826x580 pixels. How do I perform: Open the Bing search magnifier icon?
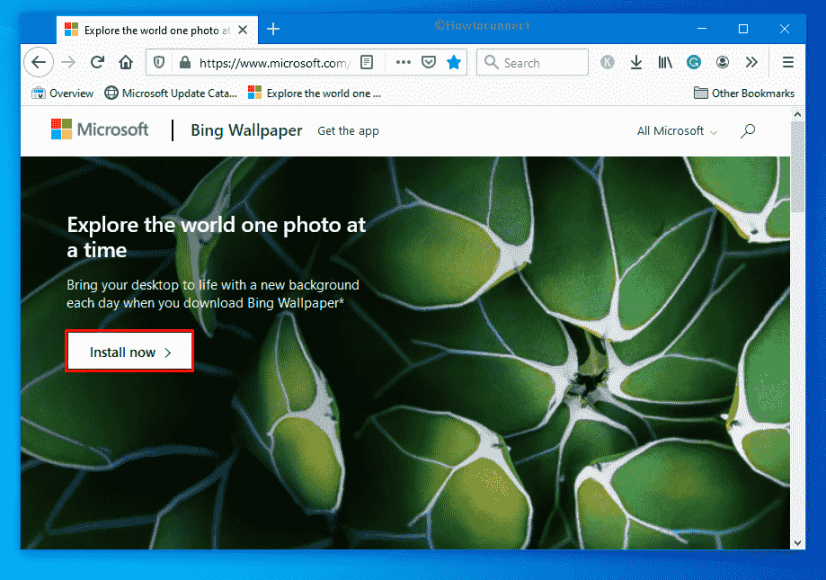pos(747,130)
